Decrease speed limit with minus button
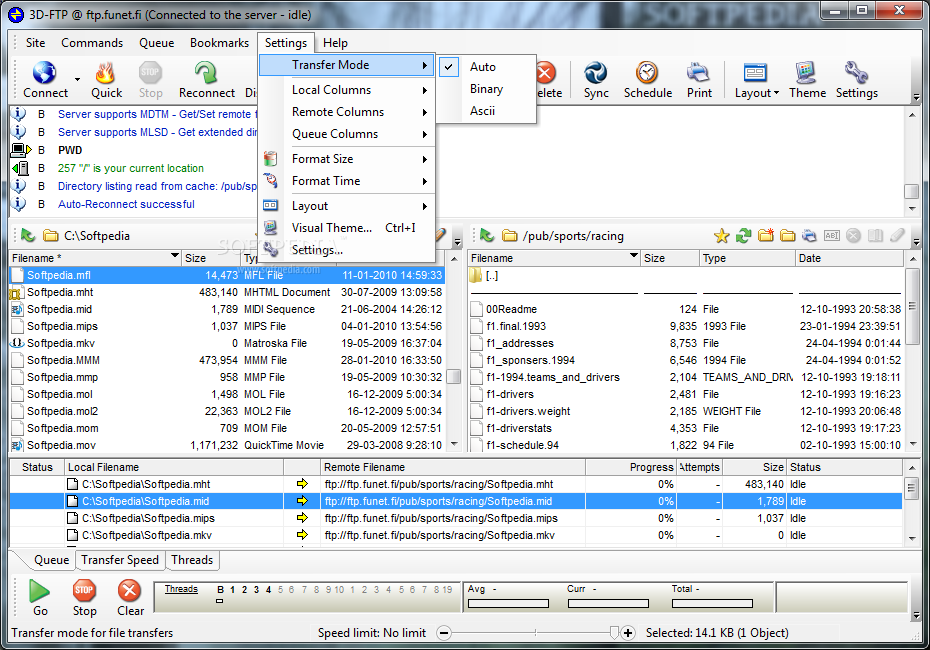The image size is (930, 650). point(444,633)
